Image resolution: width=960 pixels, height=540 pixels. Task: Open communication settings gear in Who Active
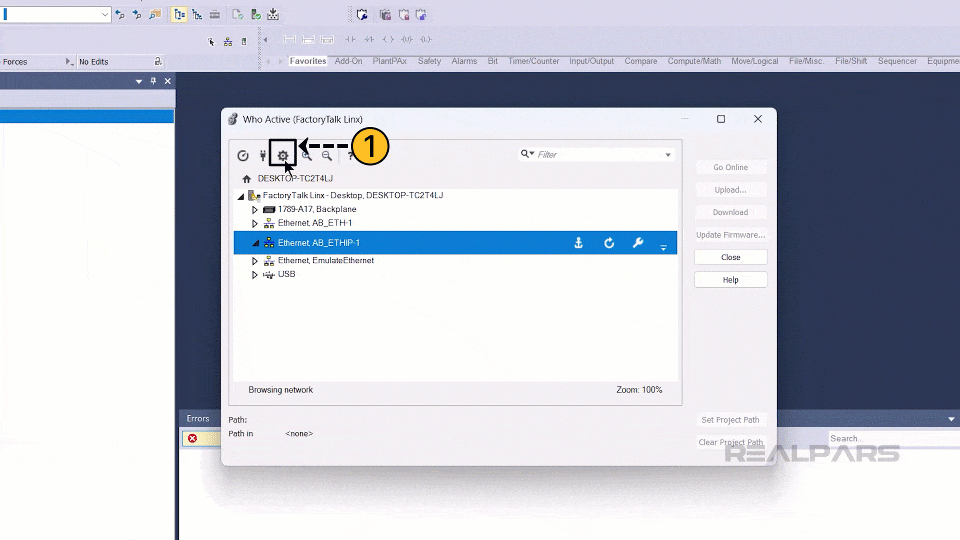pyautogui.click(x=283, y=156)
